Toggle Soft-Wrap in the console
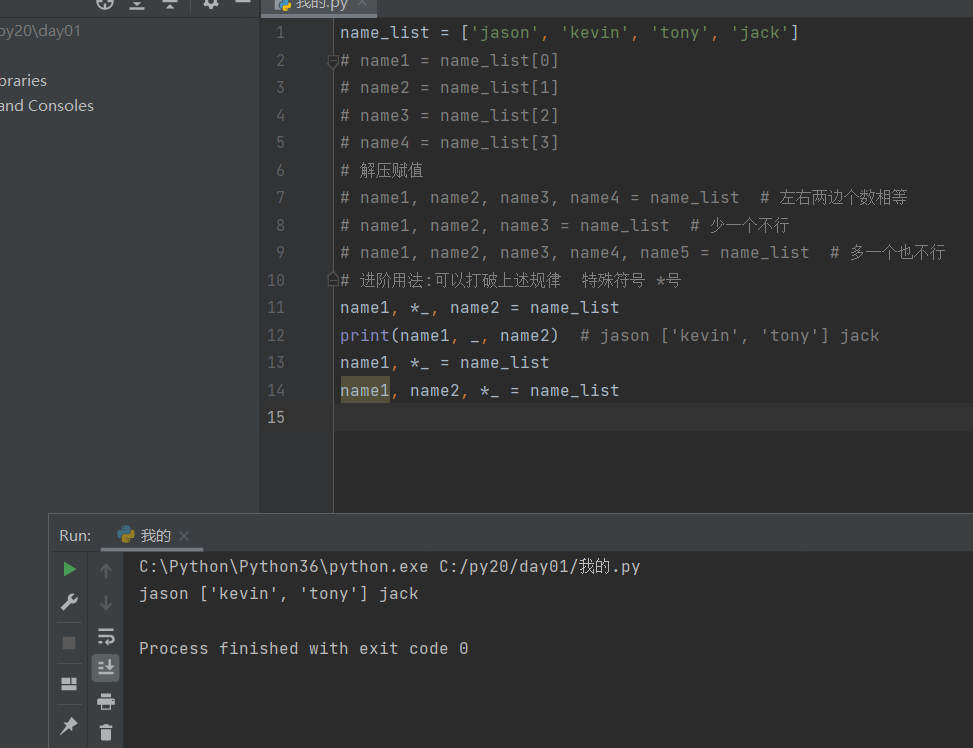This screenshot has height=748, width=973. coord(106,636)
